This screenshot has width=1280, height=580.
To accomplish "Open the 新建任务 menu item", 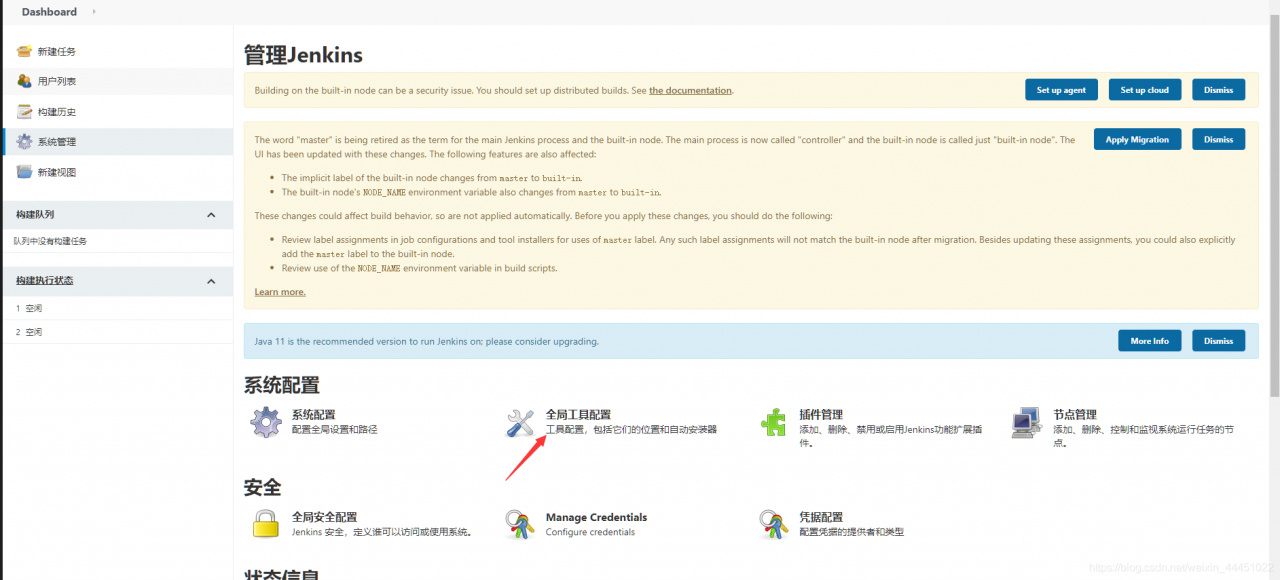I will [57, 51].
